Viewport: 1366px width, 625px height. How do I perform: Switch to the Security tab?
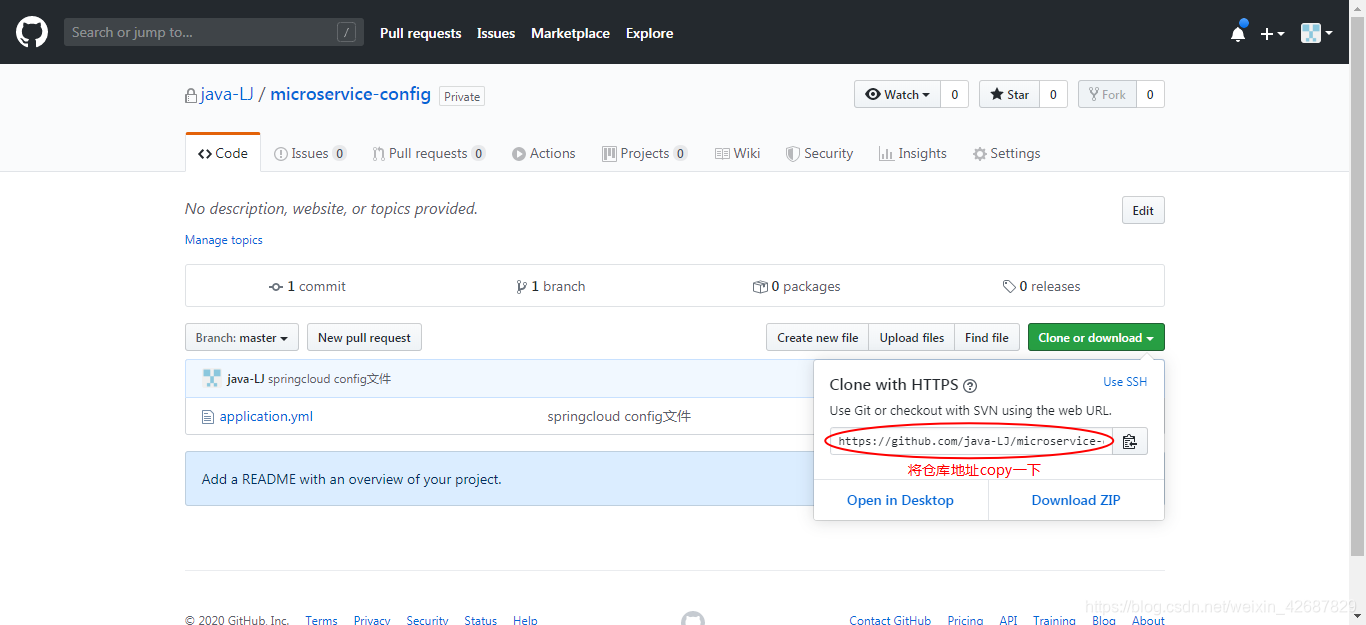point(820,153)
